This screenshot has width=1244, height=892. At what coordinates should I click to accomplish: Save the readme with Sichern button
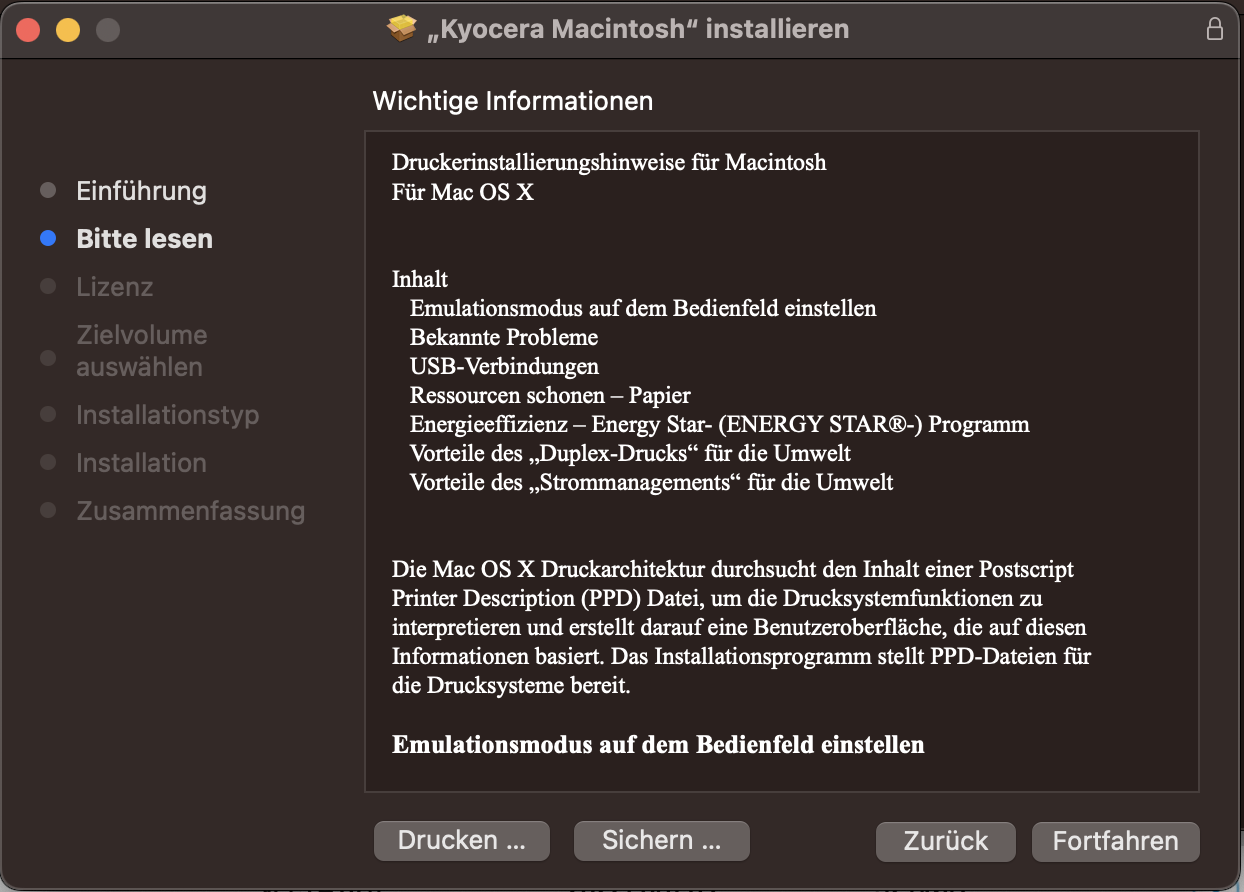pyautogui.click(x=661, y=841)
